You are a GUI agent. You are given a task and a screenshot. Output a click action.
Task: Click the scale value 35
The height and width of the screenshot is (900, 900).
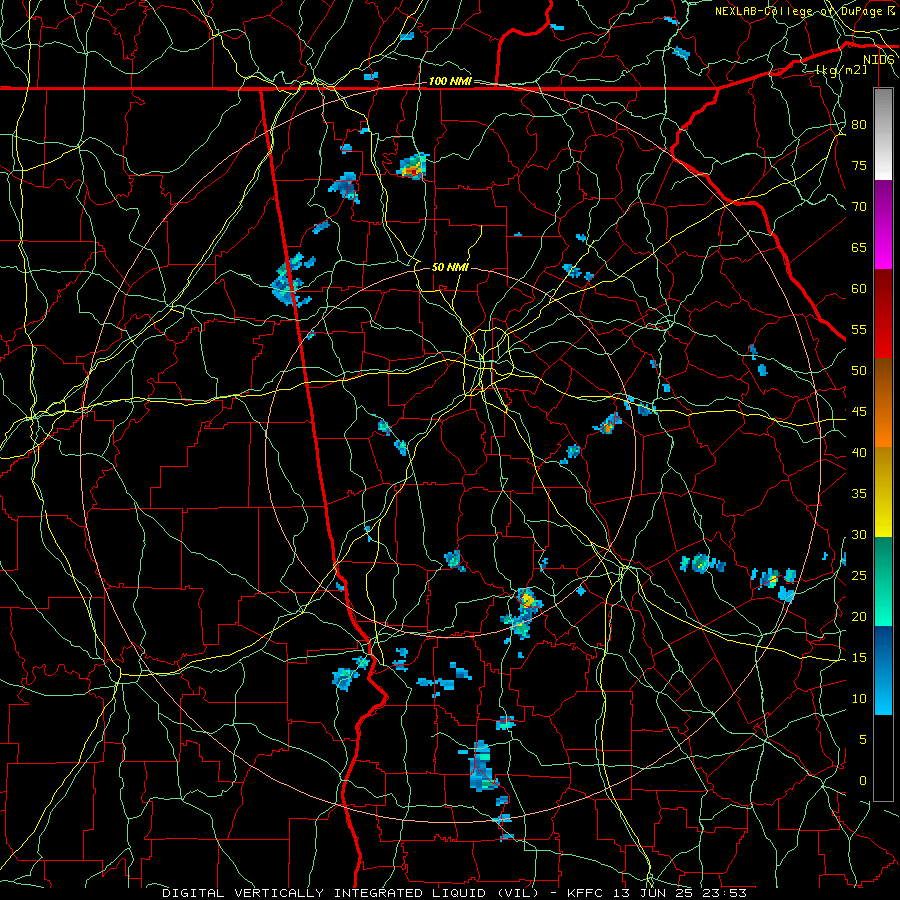coord(859,494)
